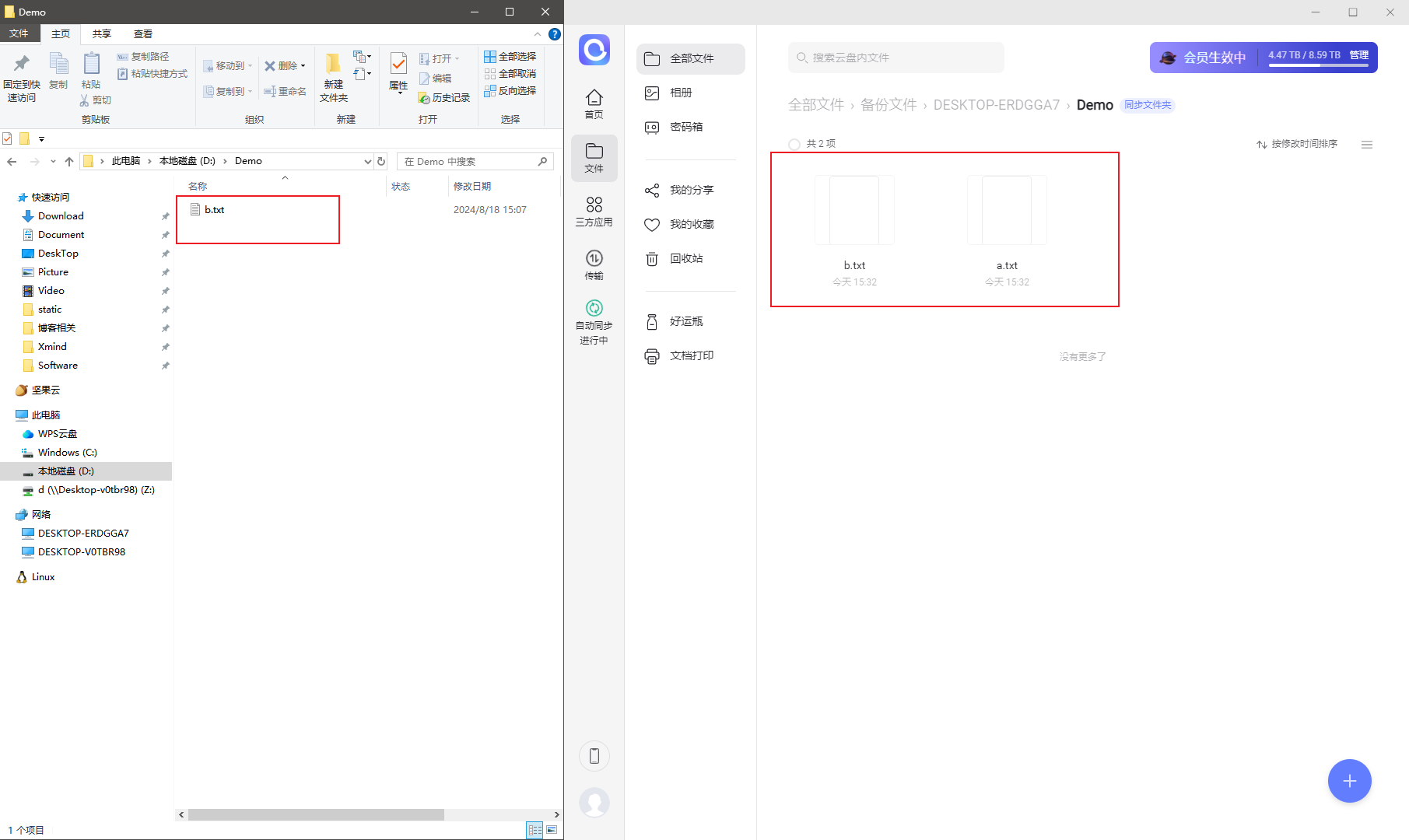Select b.txt in Explorer file list

pos(214,210)
